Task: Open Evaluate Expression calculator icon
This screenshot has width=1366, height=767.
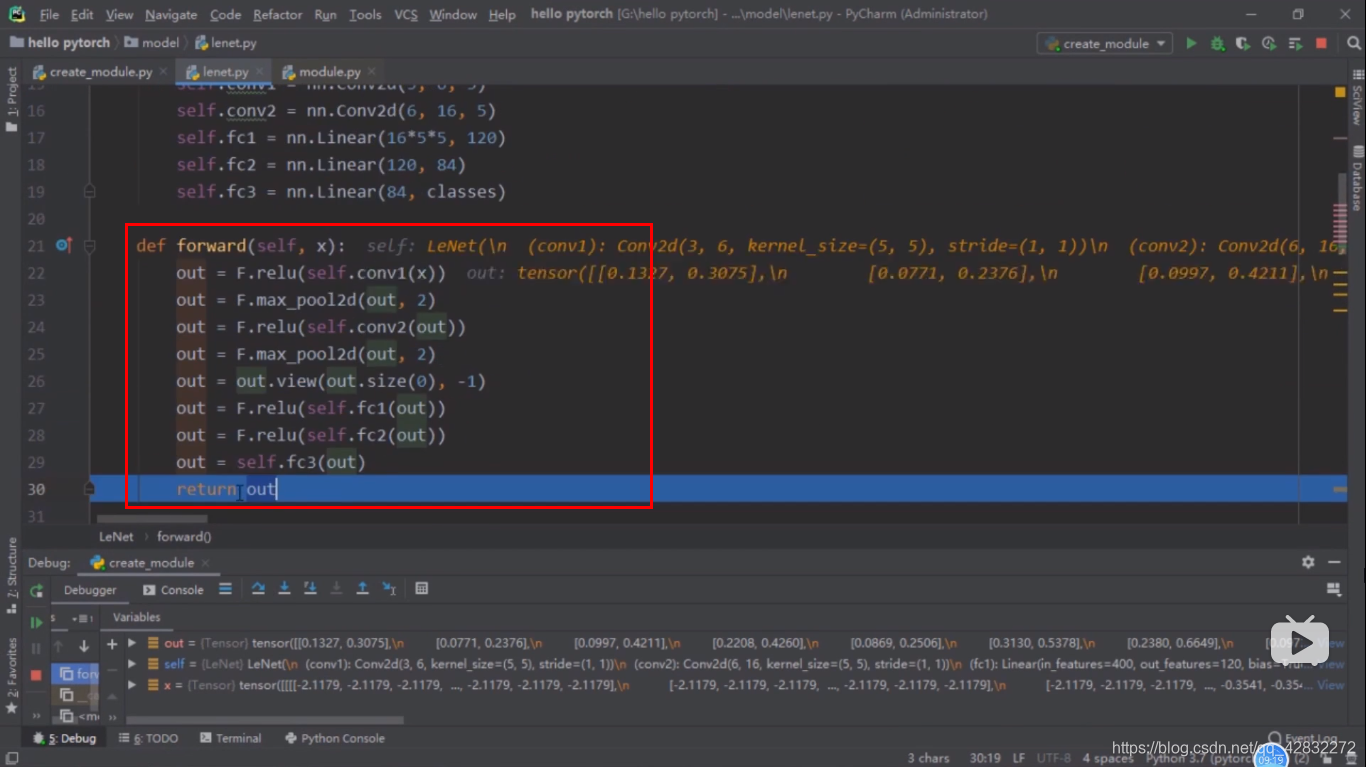Action: pos(422,589)
